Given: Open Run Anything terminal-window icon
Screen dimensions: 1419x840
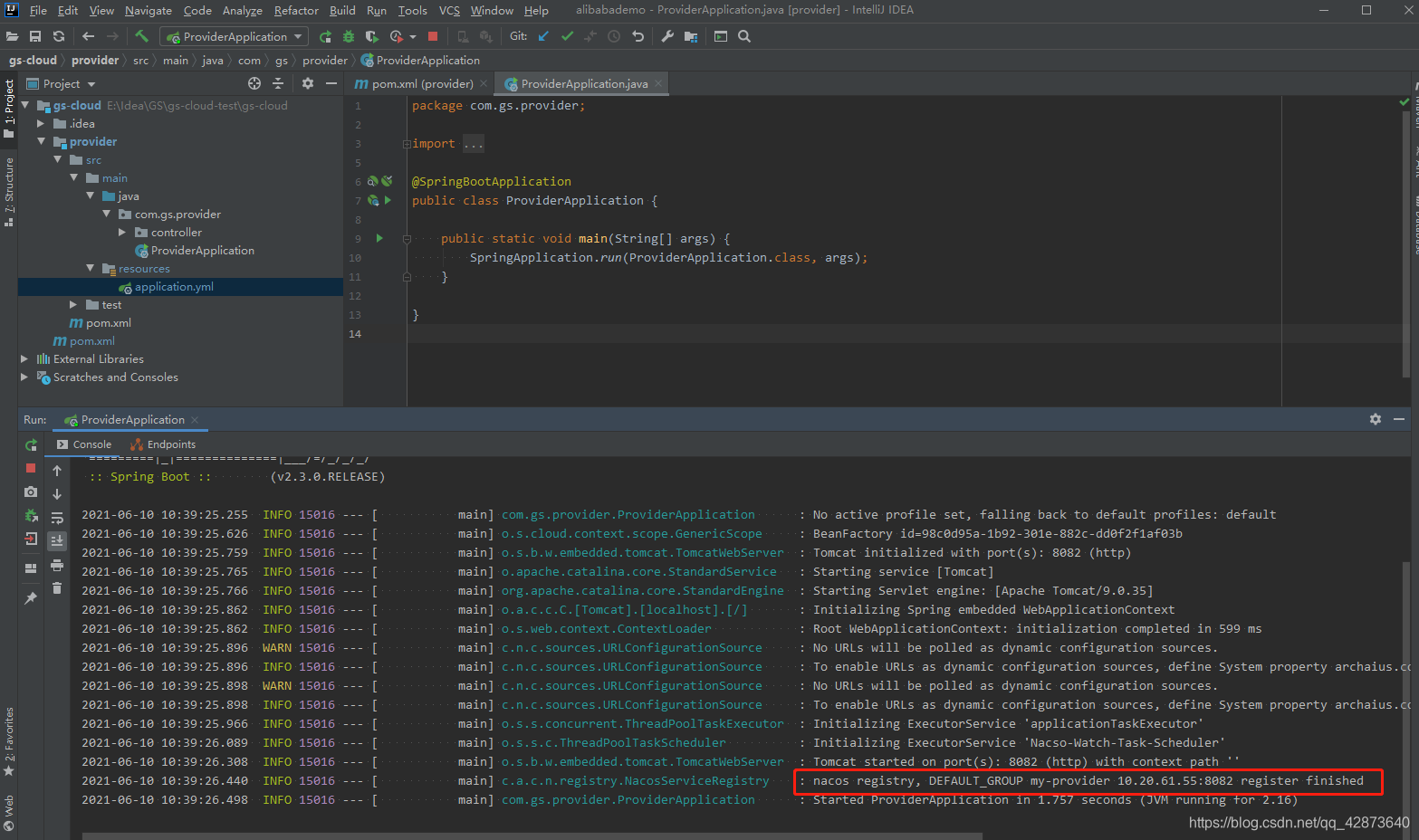Looking at the screenshot, I should pyautogui.click(x=721, y=36).
